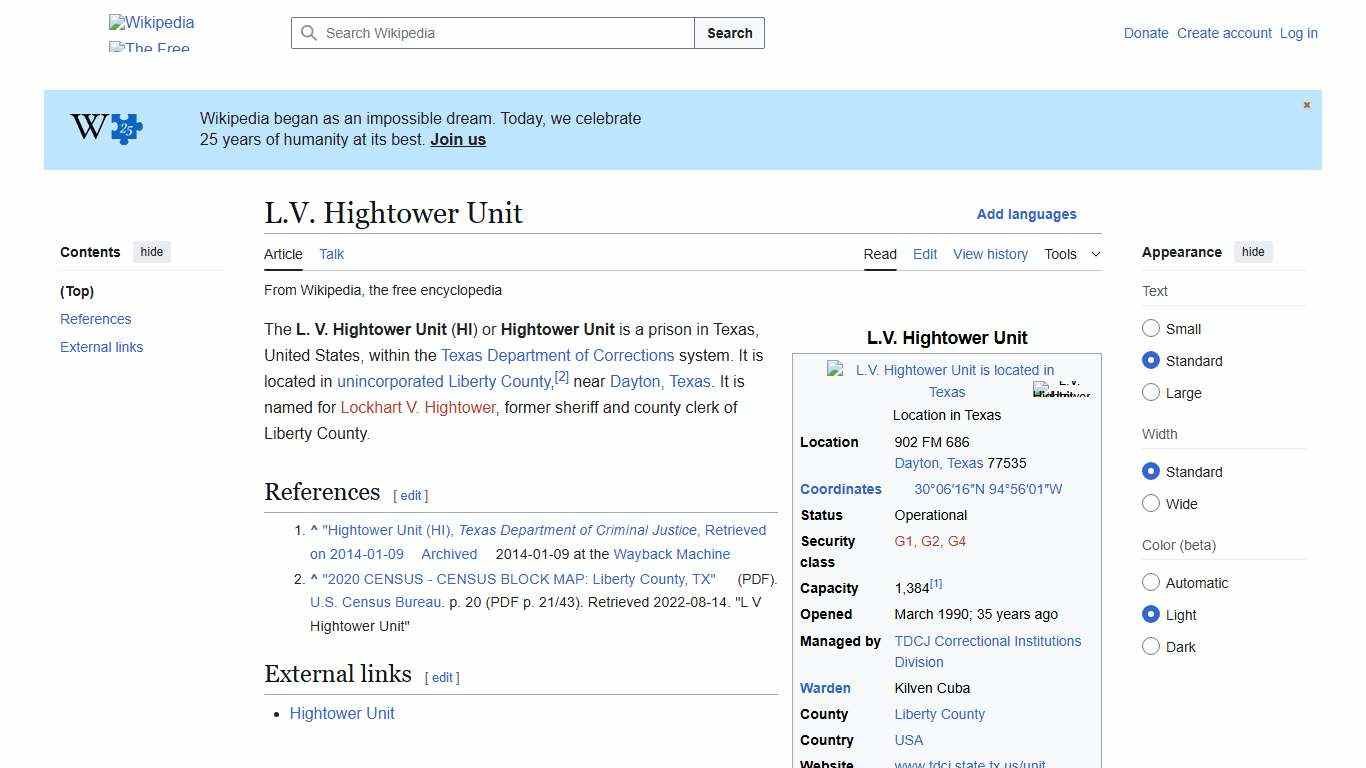The height and width of the screenshot is (768, 1366).
Task: Click the magnifying glass search icon
Action: coord(310,33)
